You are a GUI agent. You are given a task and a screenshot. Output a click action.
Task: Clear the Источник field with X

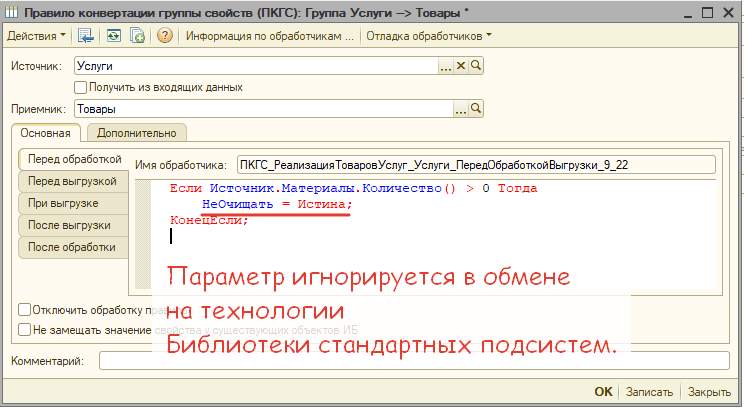pos(460,66)
